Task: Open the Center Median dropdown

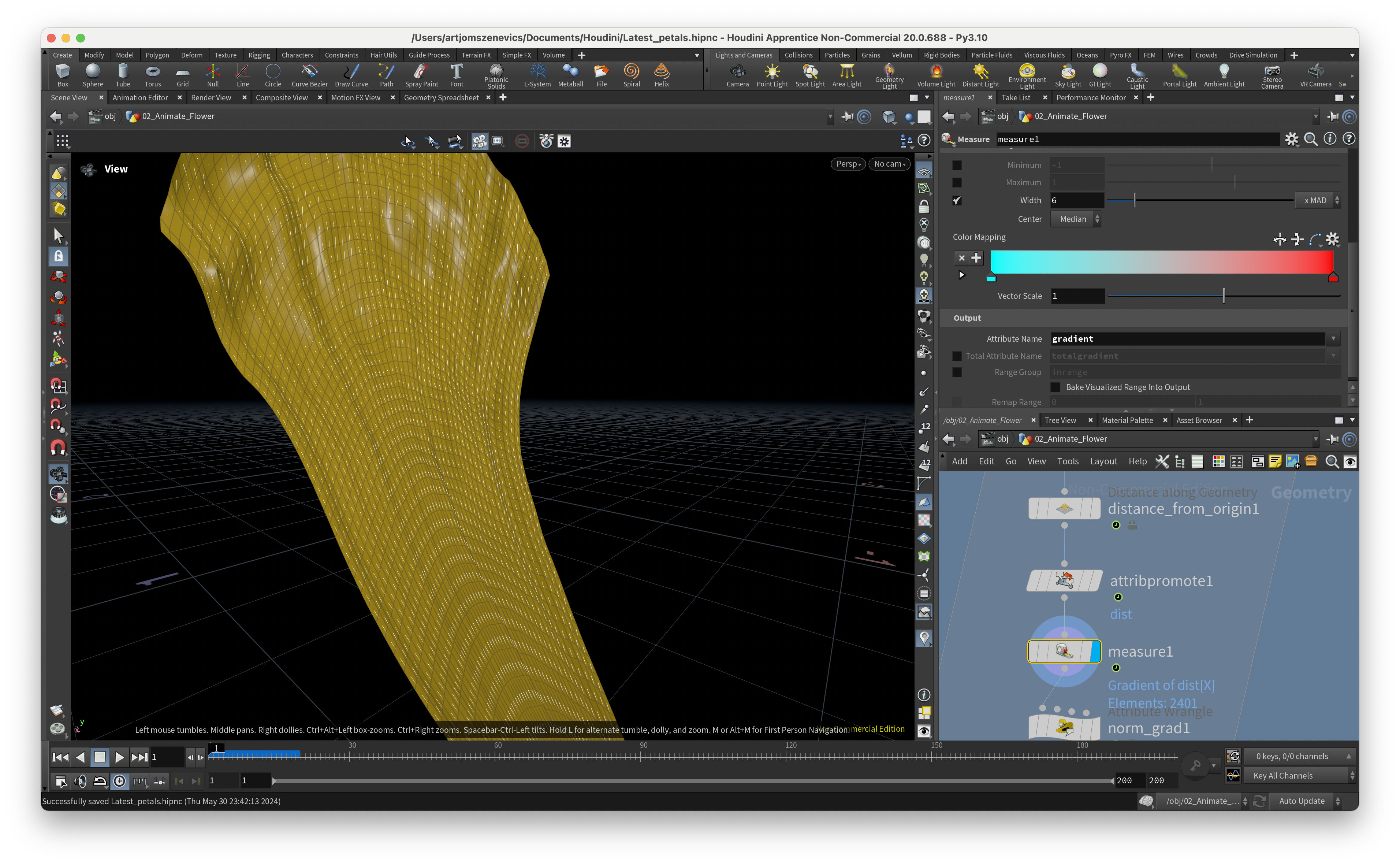Action: (1075, 219)
